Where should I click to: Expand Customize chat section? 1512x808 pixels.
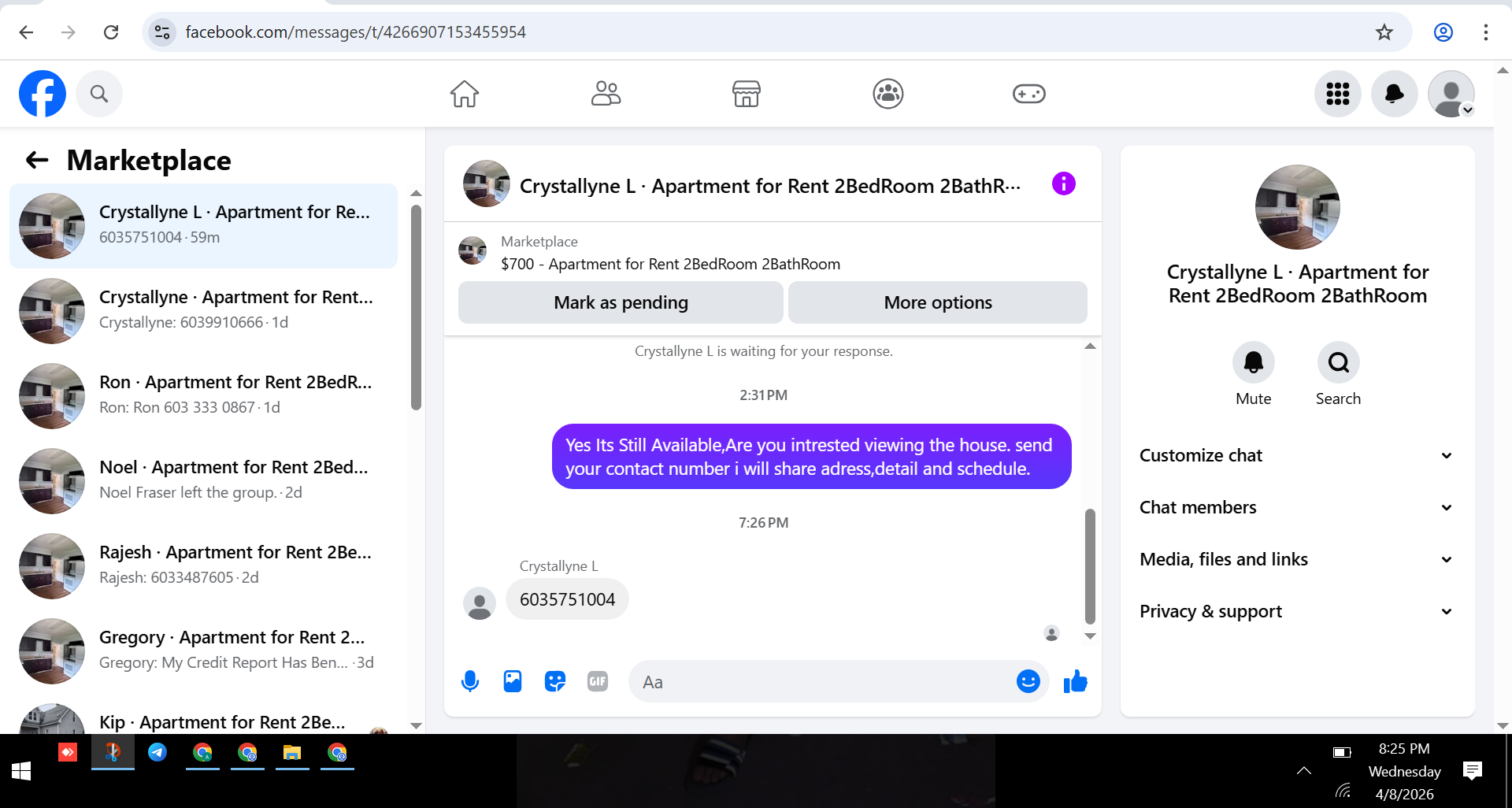1297,455
